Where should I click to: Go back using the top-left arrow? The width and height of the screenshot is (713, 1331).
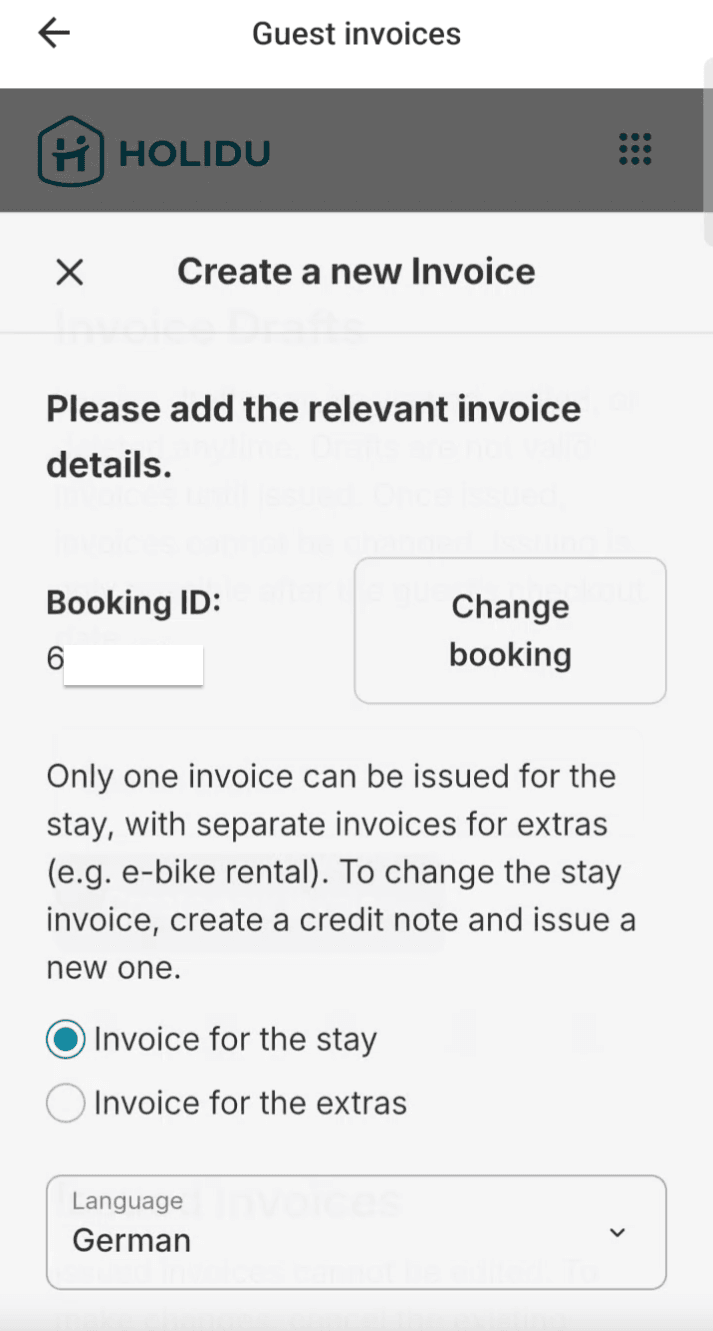click(x=54, y=33)
